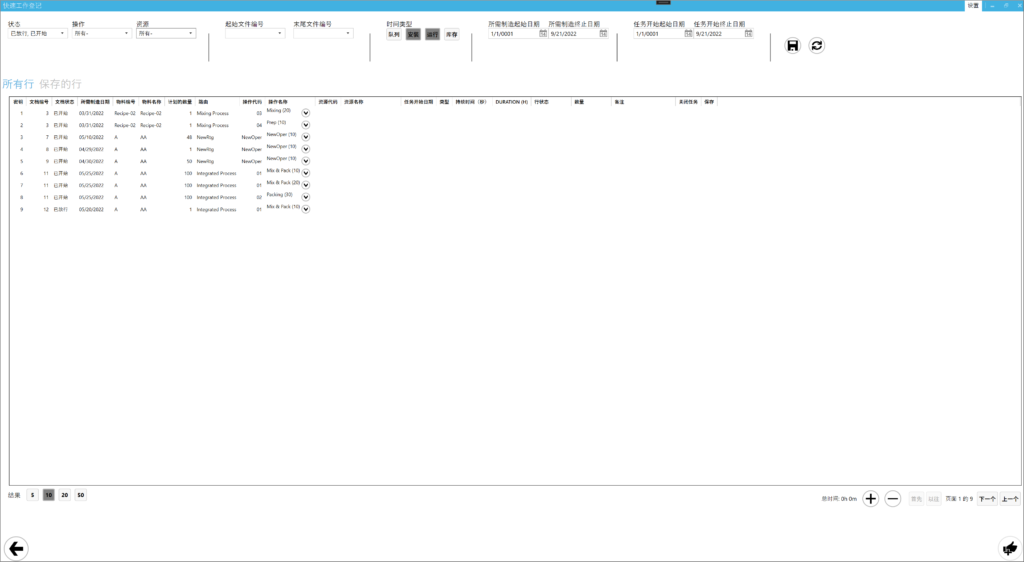The width and height of the screenshot is (1024, 562).
Task: Toggle the 队列 time type button
Action: (394, 34)
